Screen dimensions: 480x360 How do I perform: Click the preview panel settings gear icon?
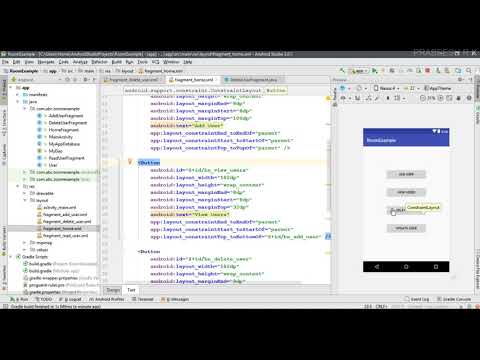pos(460,80)
